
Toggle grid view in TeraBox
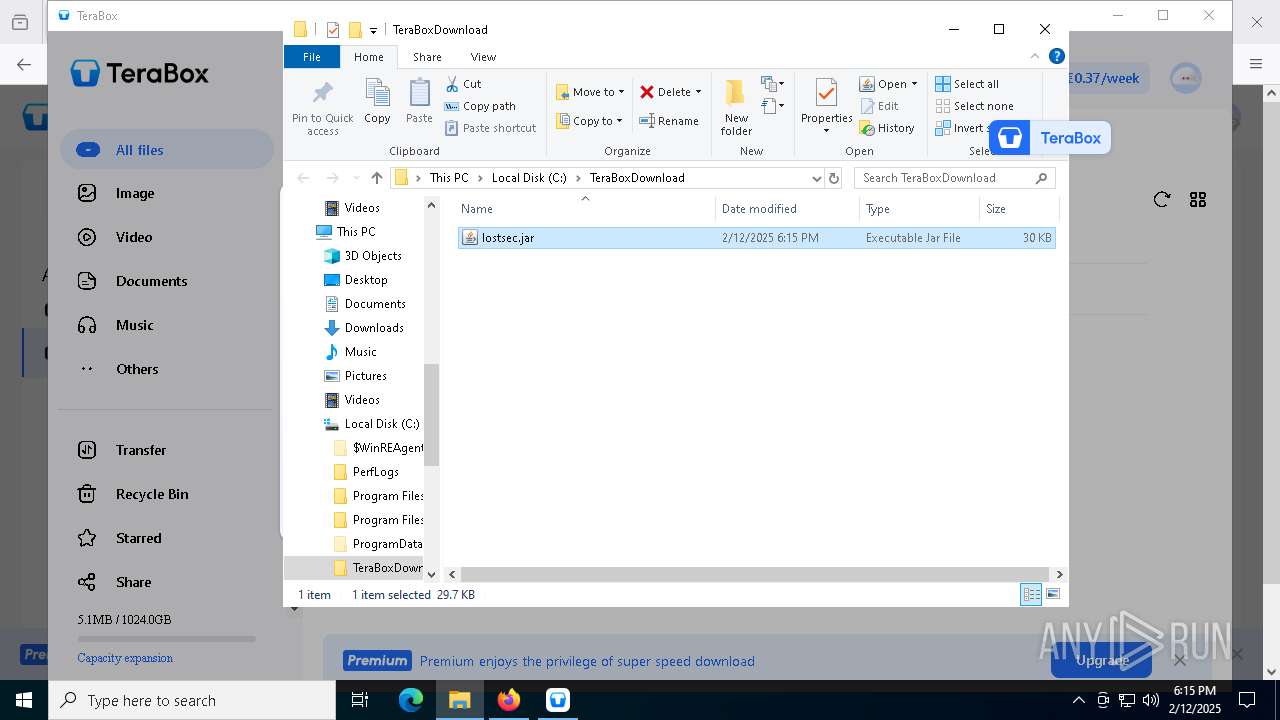pos(1198,200)
